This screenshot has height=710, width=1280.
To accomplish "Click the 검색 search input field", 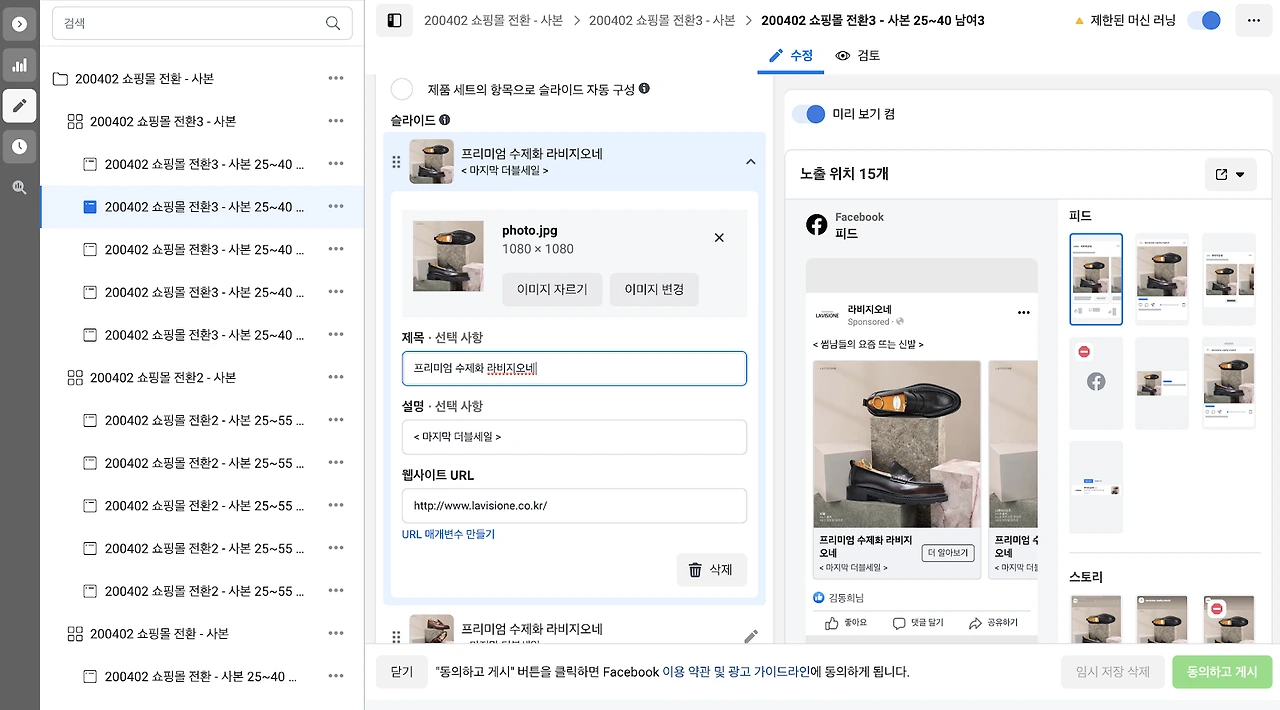I will coord(202,23).
